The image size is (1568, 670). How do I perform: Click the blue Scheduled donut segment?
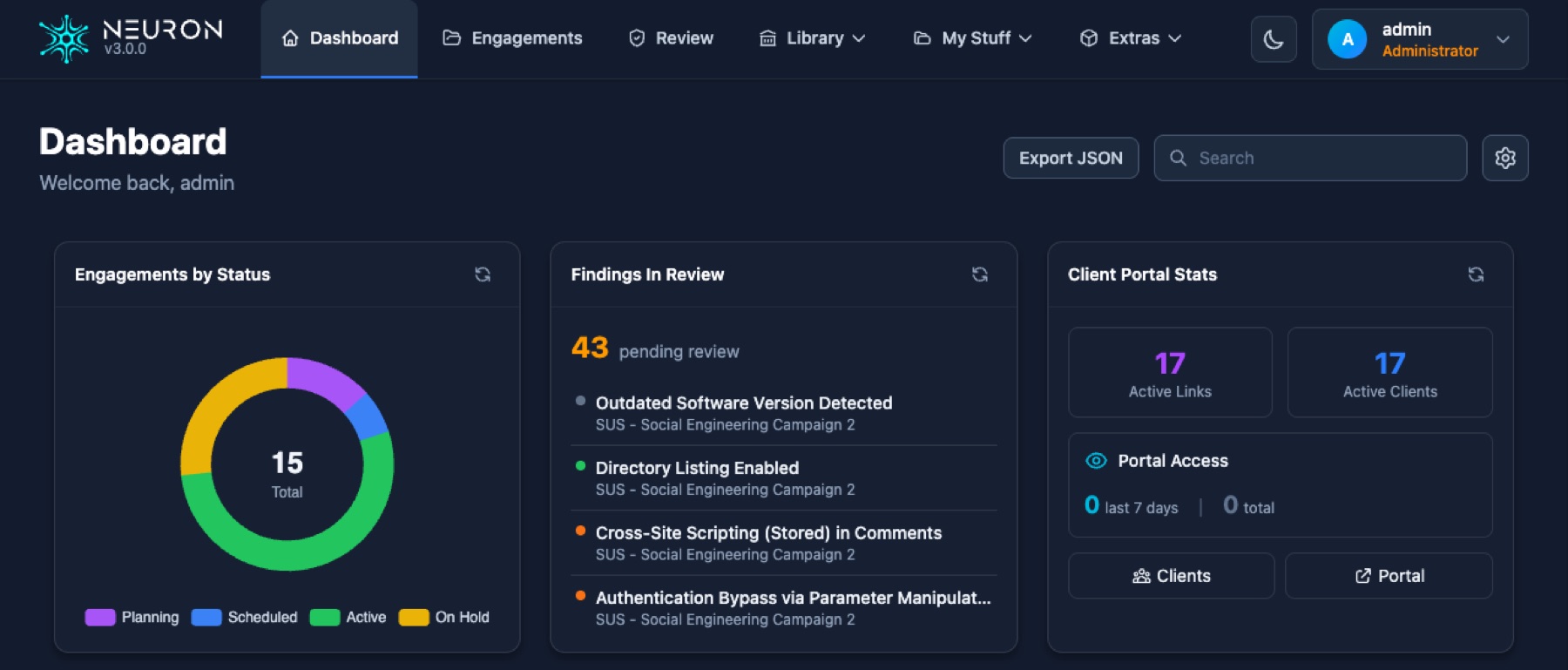(369, 416)
